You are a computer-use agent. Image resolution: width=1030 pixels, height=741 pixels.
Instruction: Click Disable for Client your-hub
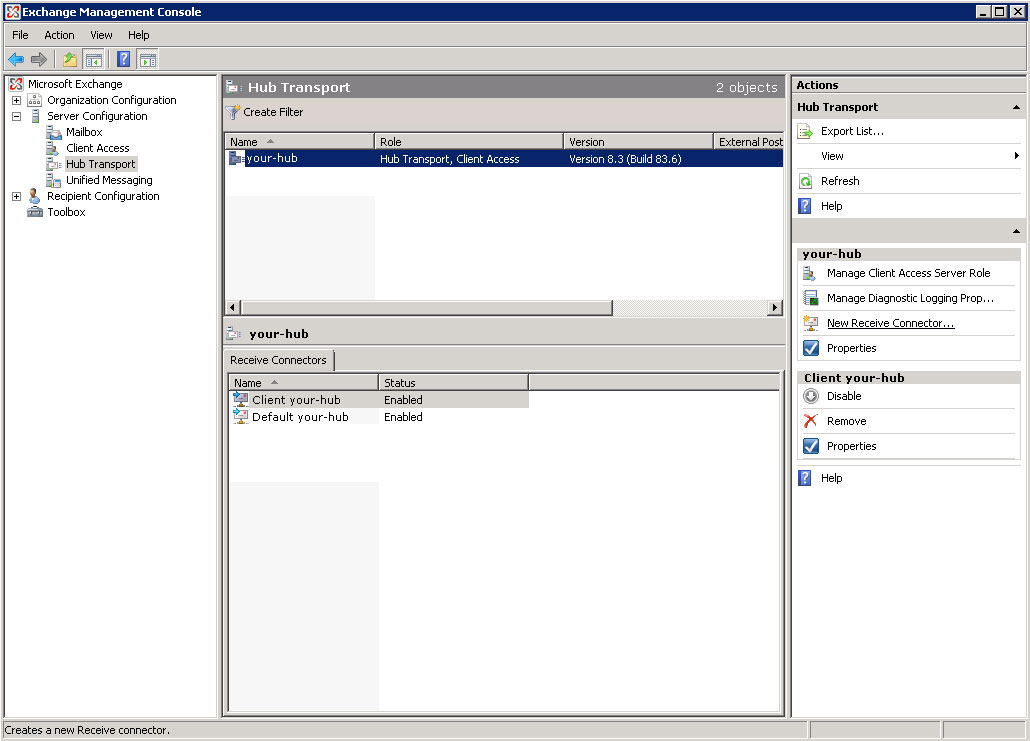click(843, 396)
